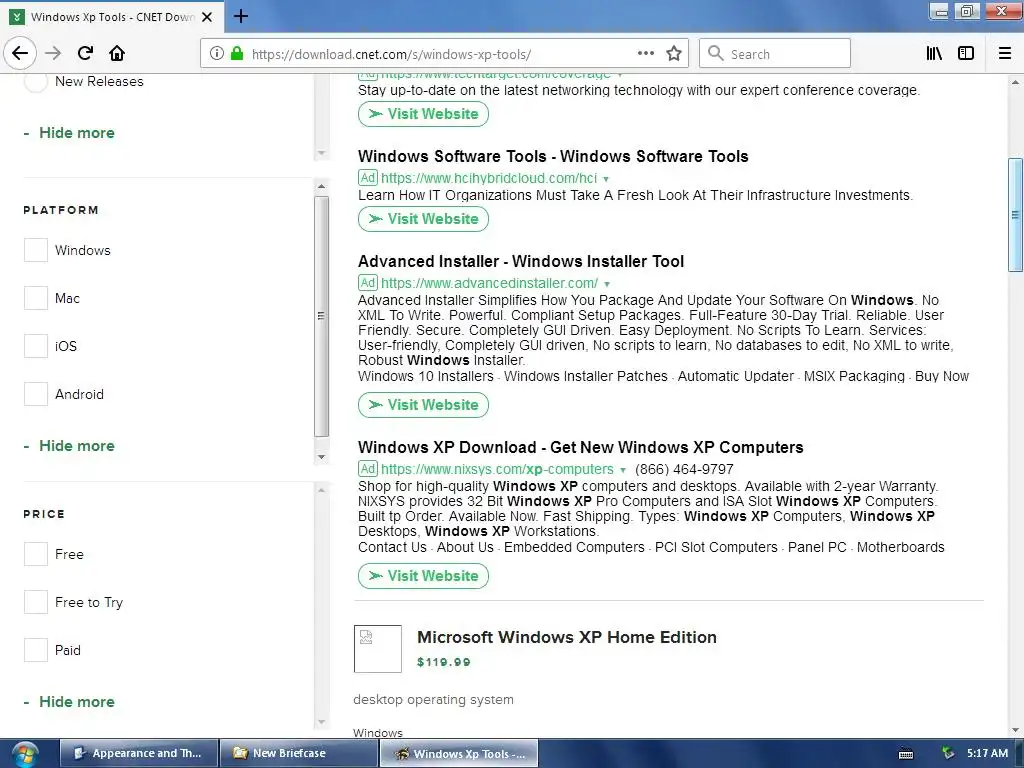
Task: Click Visit Website under techtarget ad
Action: click(x=423, y=114)
